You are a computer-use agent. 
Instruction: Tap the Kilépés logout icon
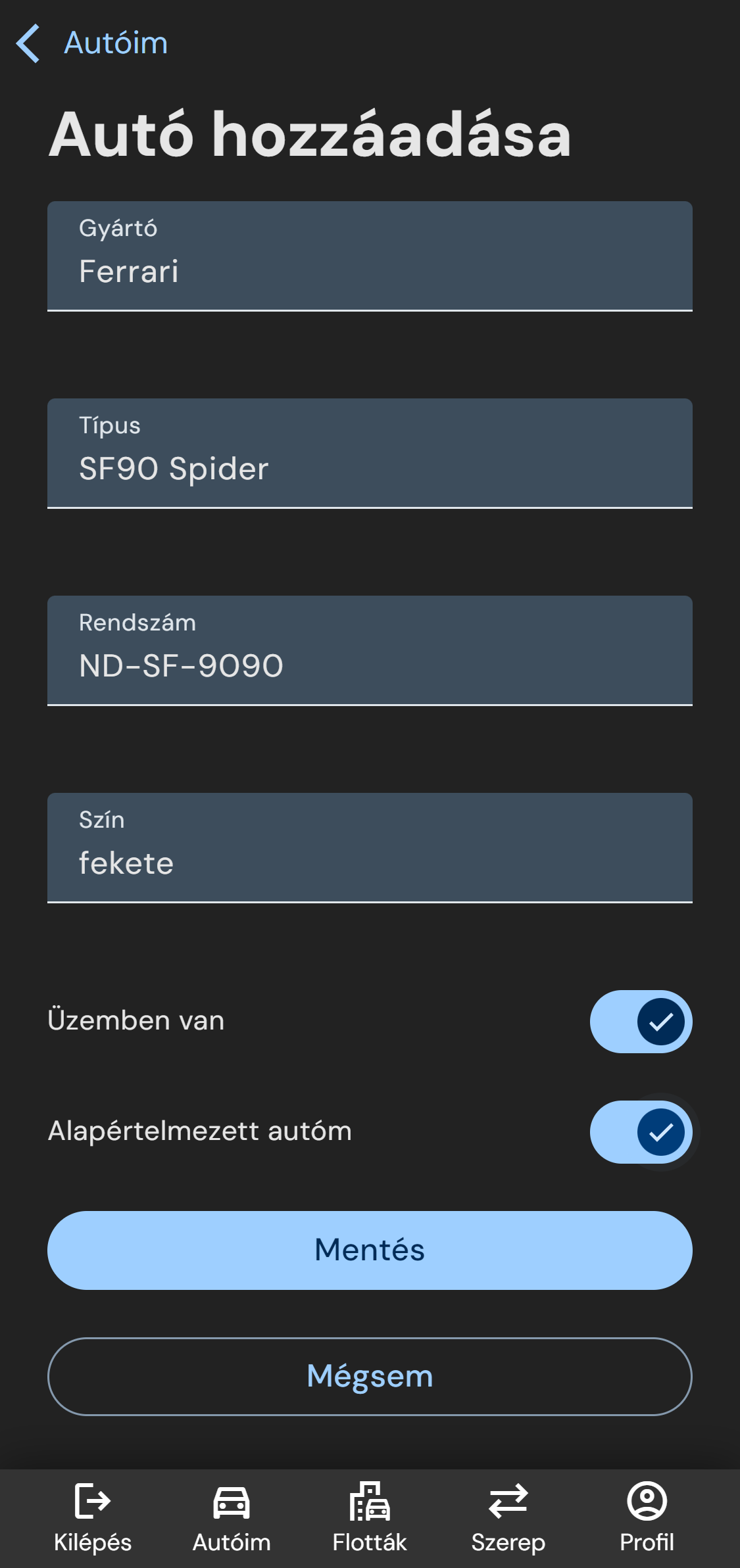click(92, 1500)
